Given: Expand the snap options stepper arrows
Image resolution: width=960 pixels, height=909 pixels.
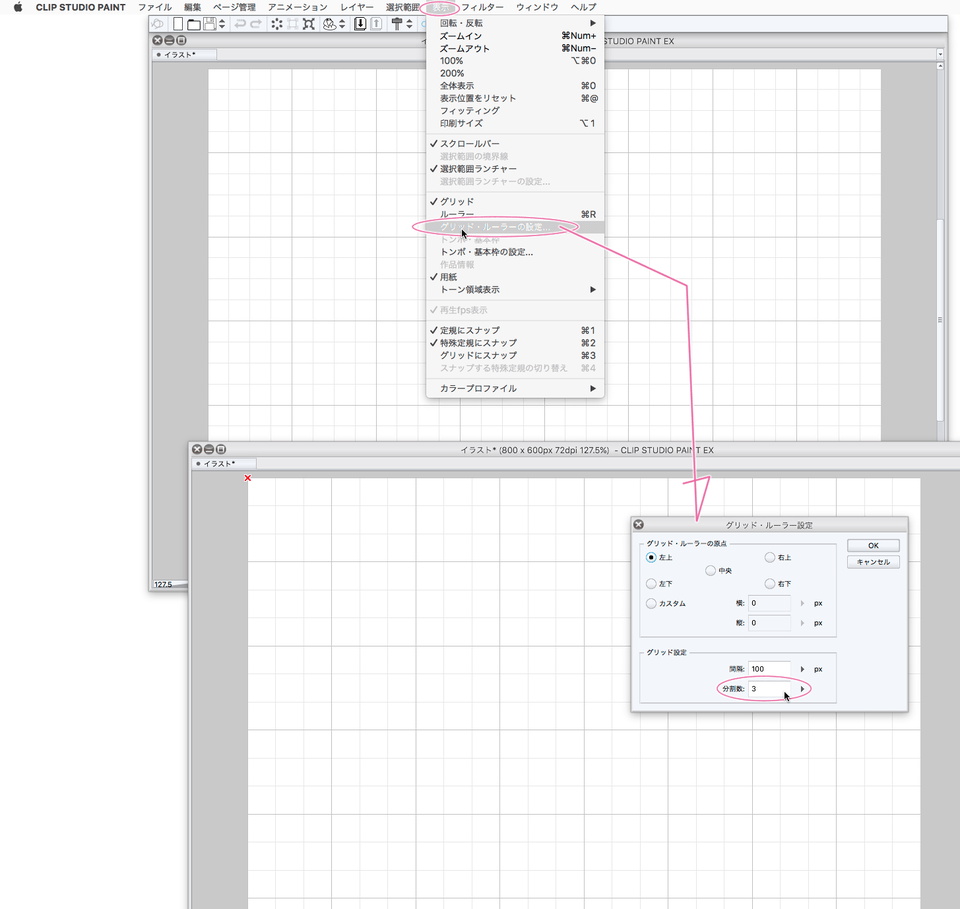Looking at the screenshot, I should [409, 24].
